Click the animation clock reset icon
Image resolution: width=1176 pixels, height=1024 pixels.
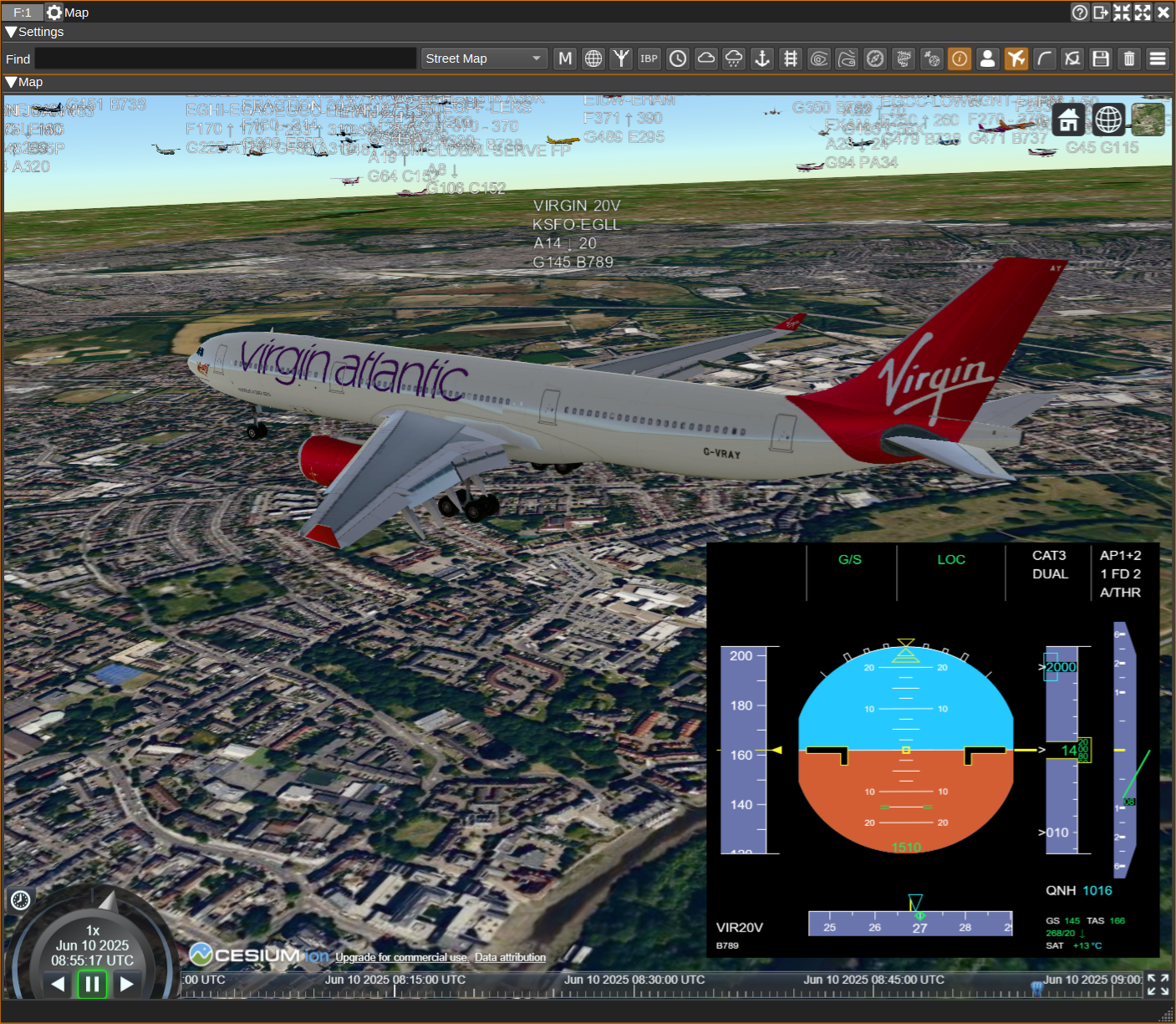pos(20,899)
